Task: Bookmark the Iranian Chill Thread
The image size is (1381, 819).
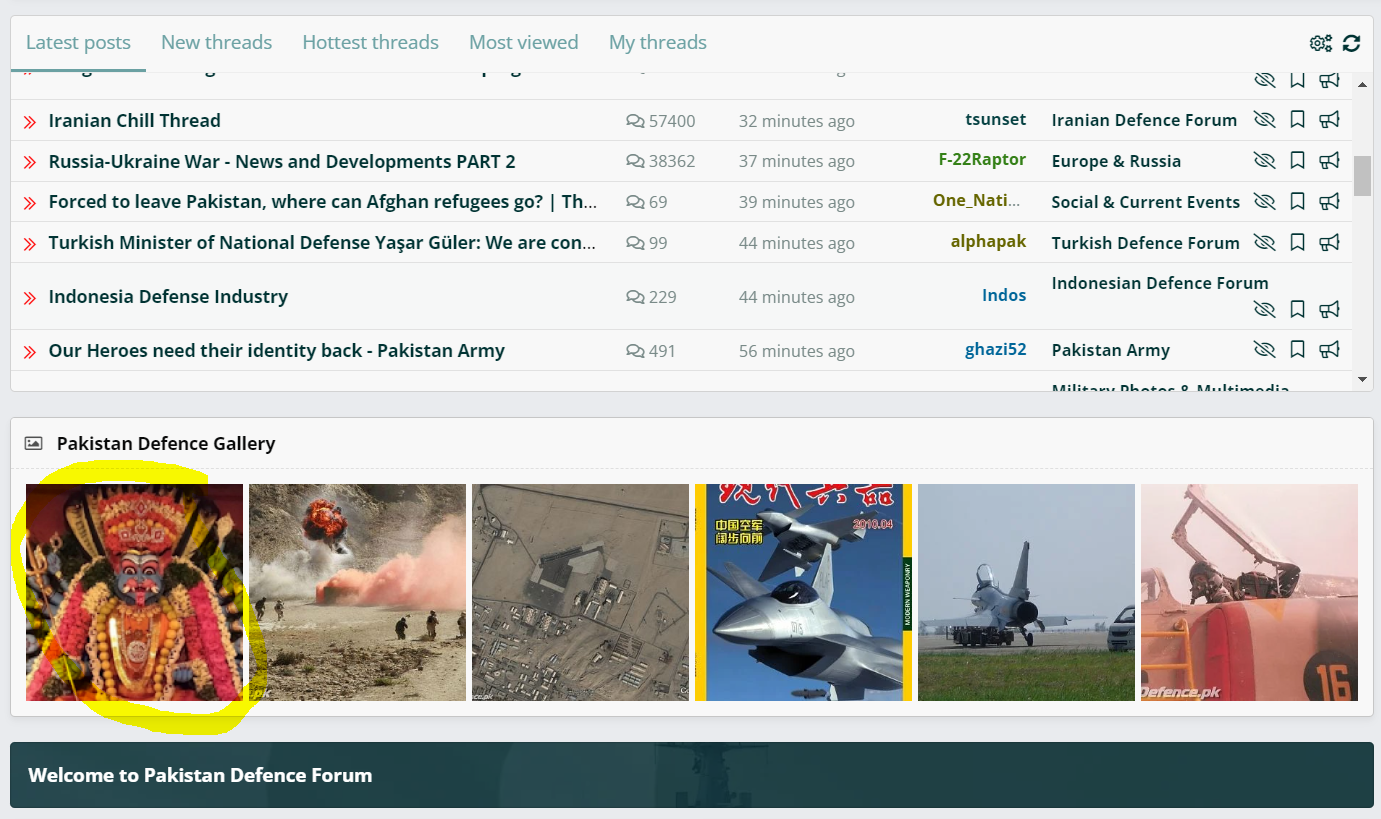Action: pyautogui.click(x=1297, y=120)
